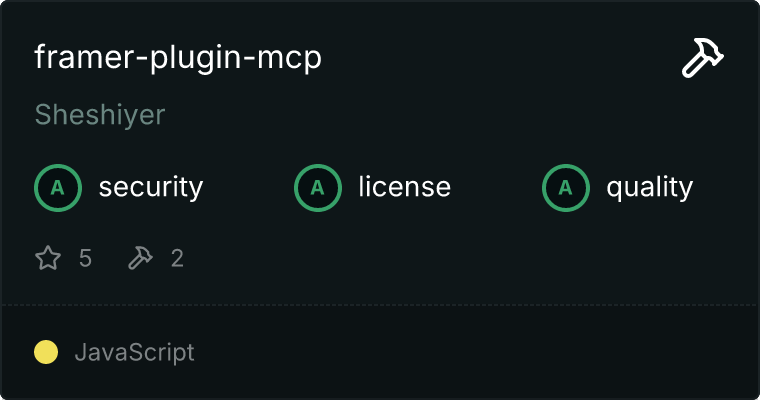Open the Sheshiyer author link
Screen dimensions: 760x400
tap(100, 115)
